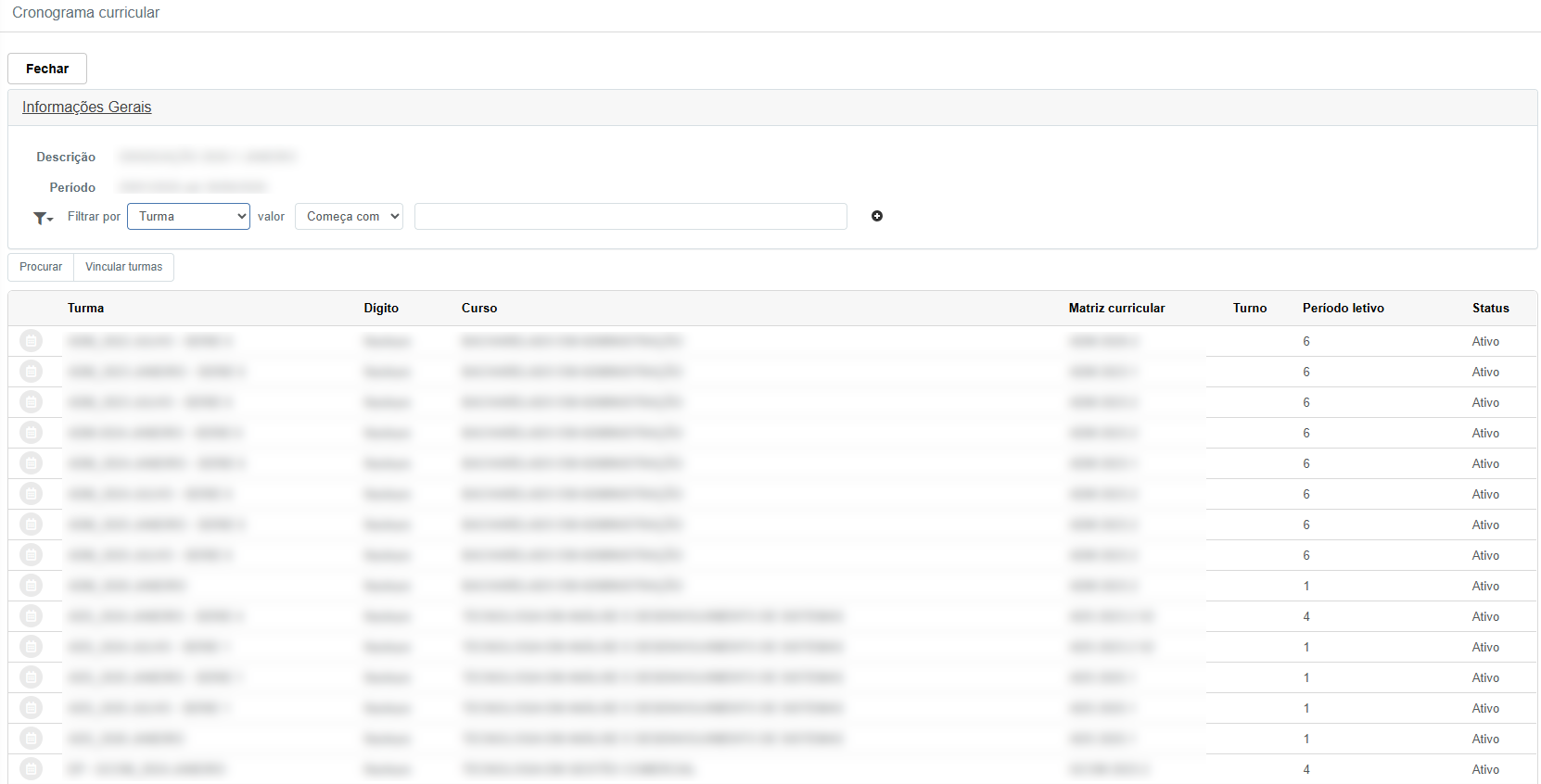Viewport: 1541px width, 784px height.
Task: Click the Status column header
Action: click(1490, 309)
